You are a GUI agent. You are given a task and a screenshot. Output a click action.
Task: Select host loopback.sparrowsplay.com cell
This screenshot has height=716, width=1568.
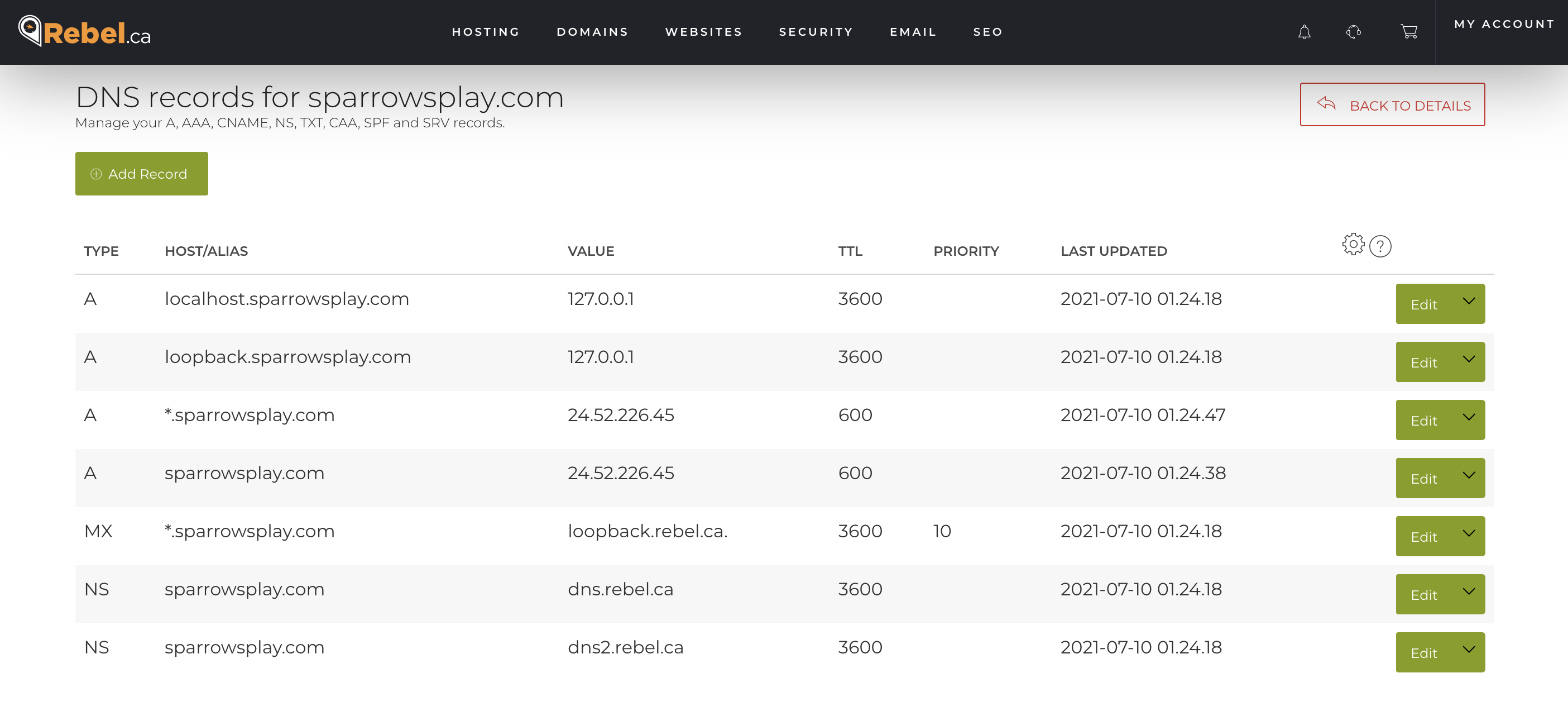(x=288, y=357)
